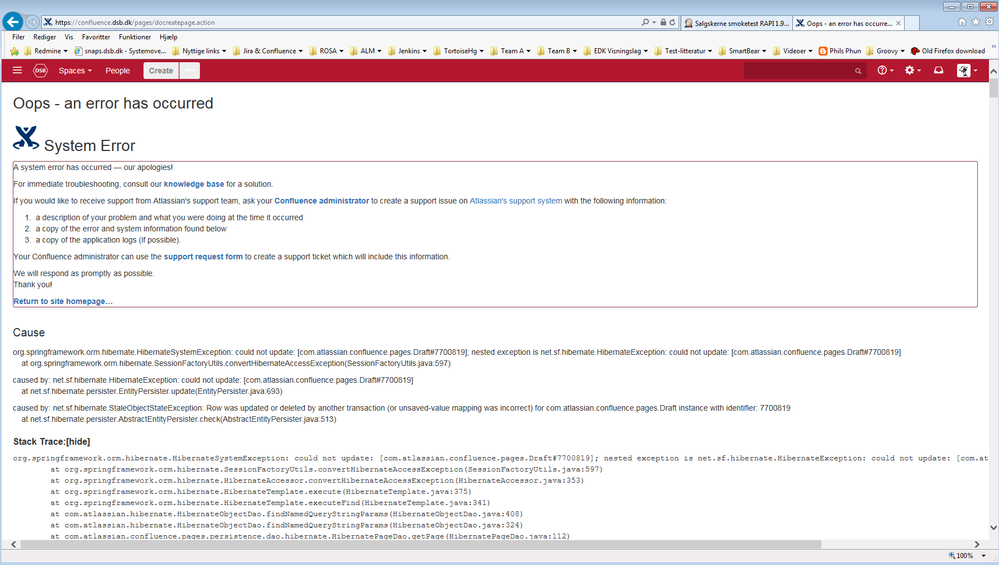Expand Groovy favorites folder
This screenshot has height=565, width=999.
[x=886, y=51]
